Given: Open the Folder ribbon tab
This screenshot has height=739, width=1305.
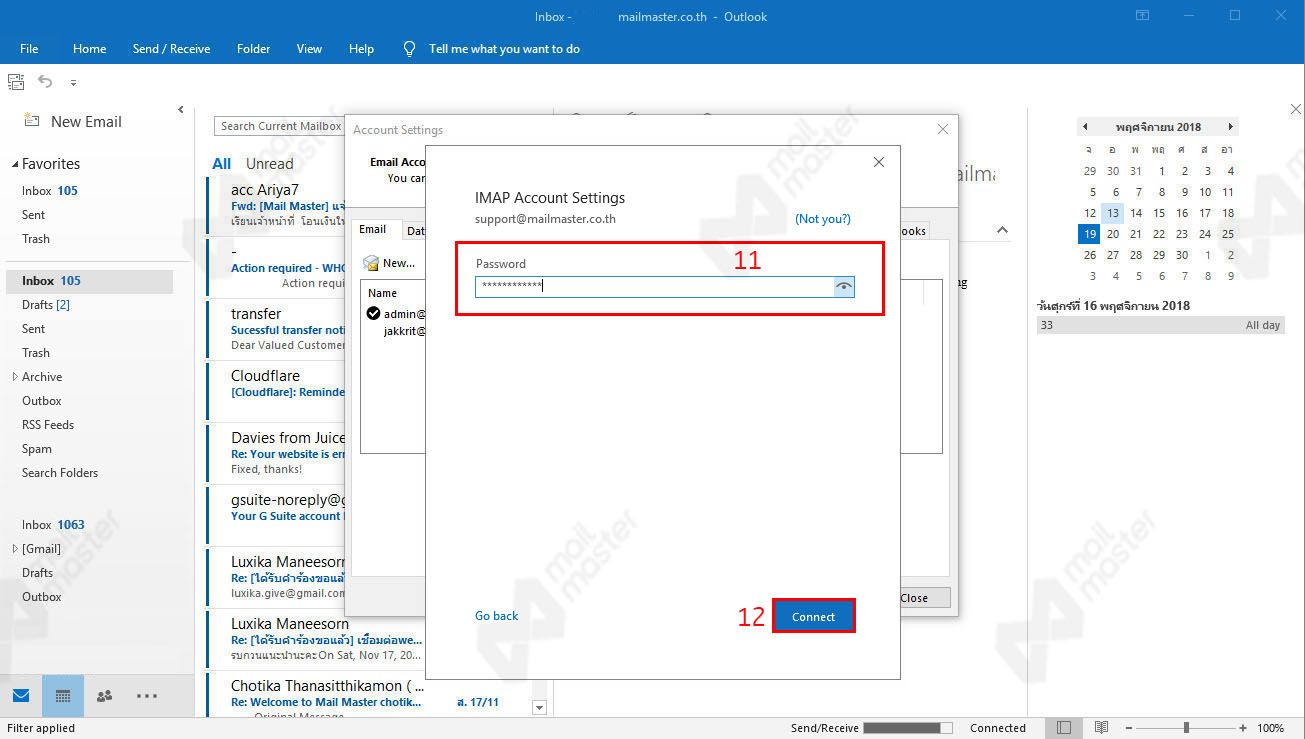Looking at the screenshot, I should click(x=253, y=48).
